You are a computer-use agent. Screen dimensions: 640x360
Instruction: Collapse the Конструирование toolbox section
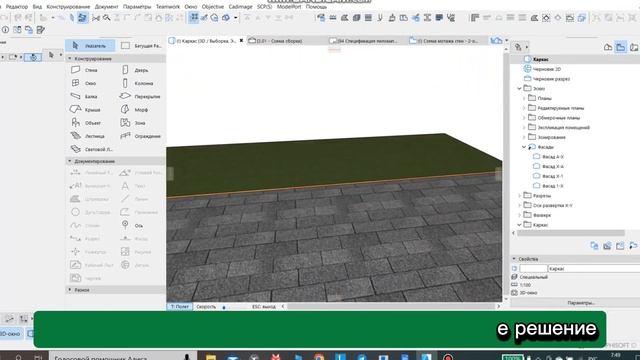tap(70, 59)
